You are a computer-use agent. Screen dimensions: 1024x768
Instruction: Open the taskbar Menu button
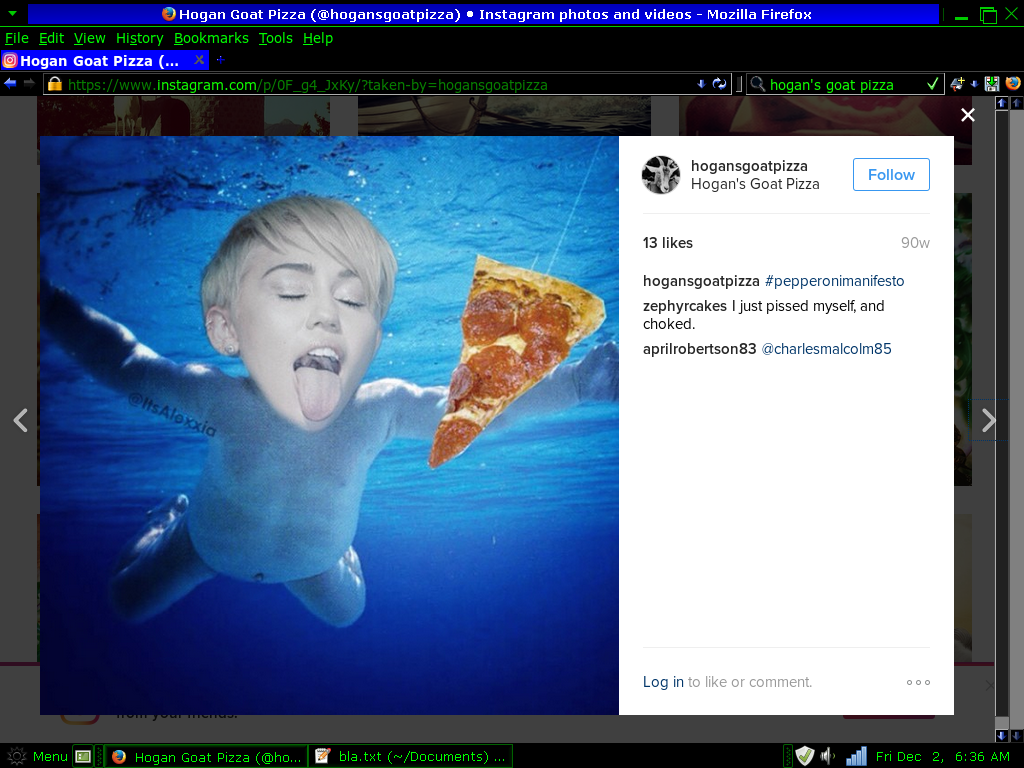coord(37,756)
